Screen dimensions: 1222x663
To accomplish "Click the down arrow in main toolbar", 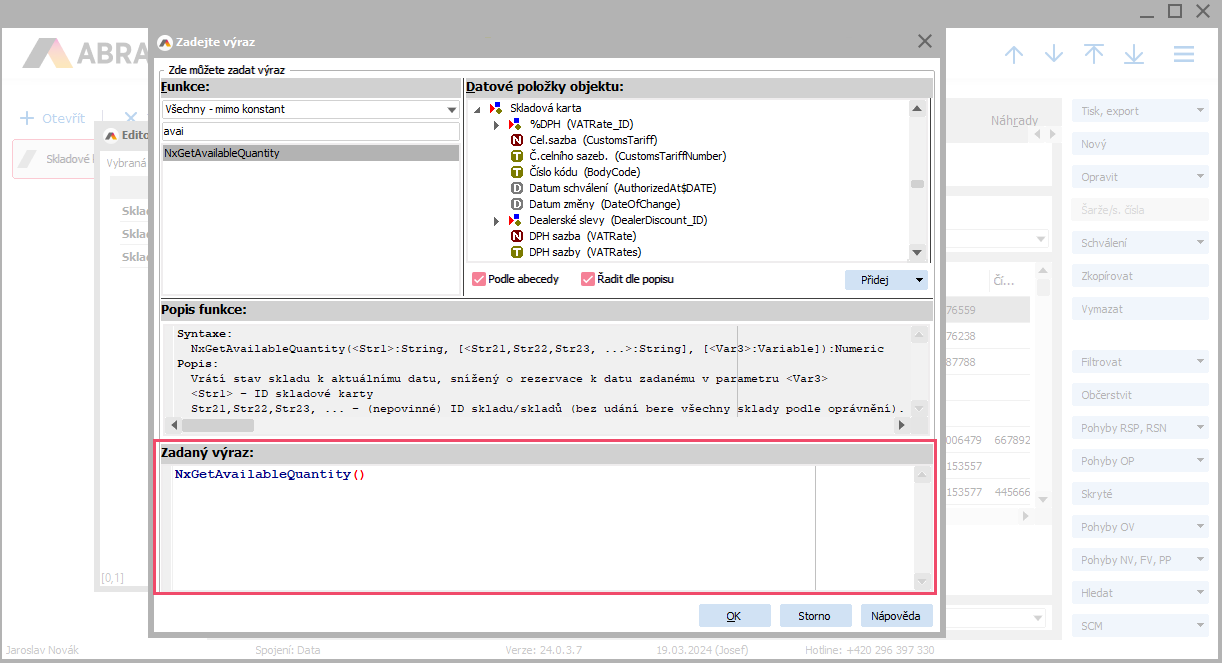I will 1054,54.
